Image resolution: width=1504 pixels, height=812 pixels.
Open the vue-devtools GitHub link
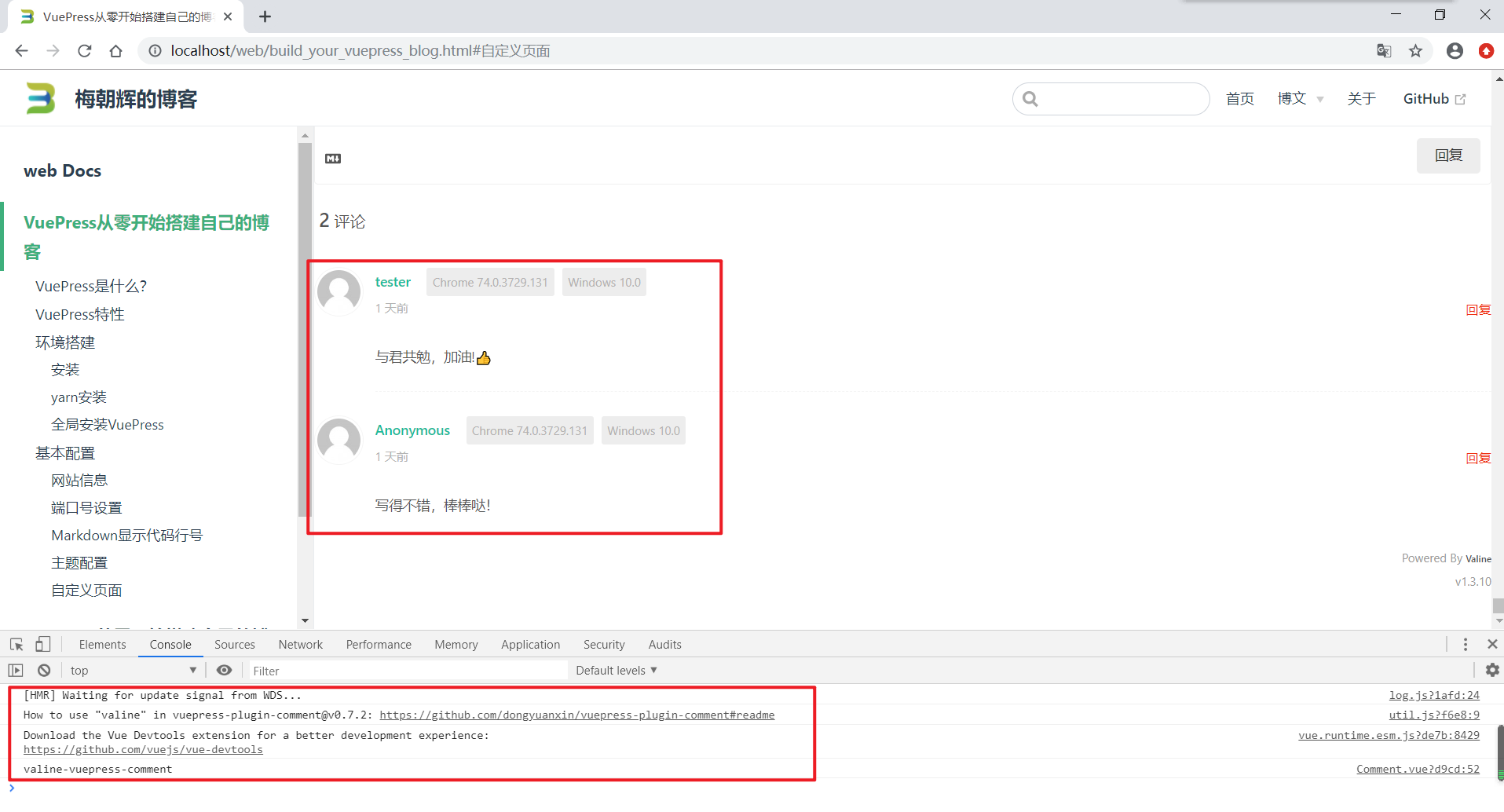point(143,750)
